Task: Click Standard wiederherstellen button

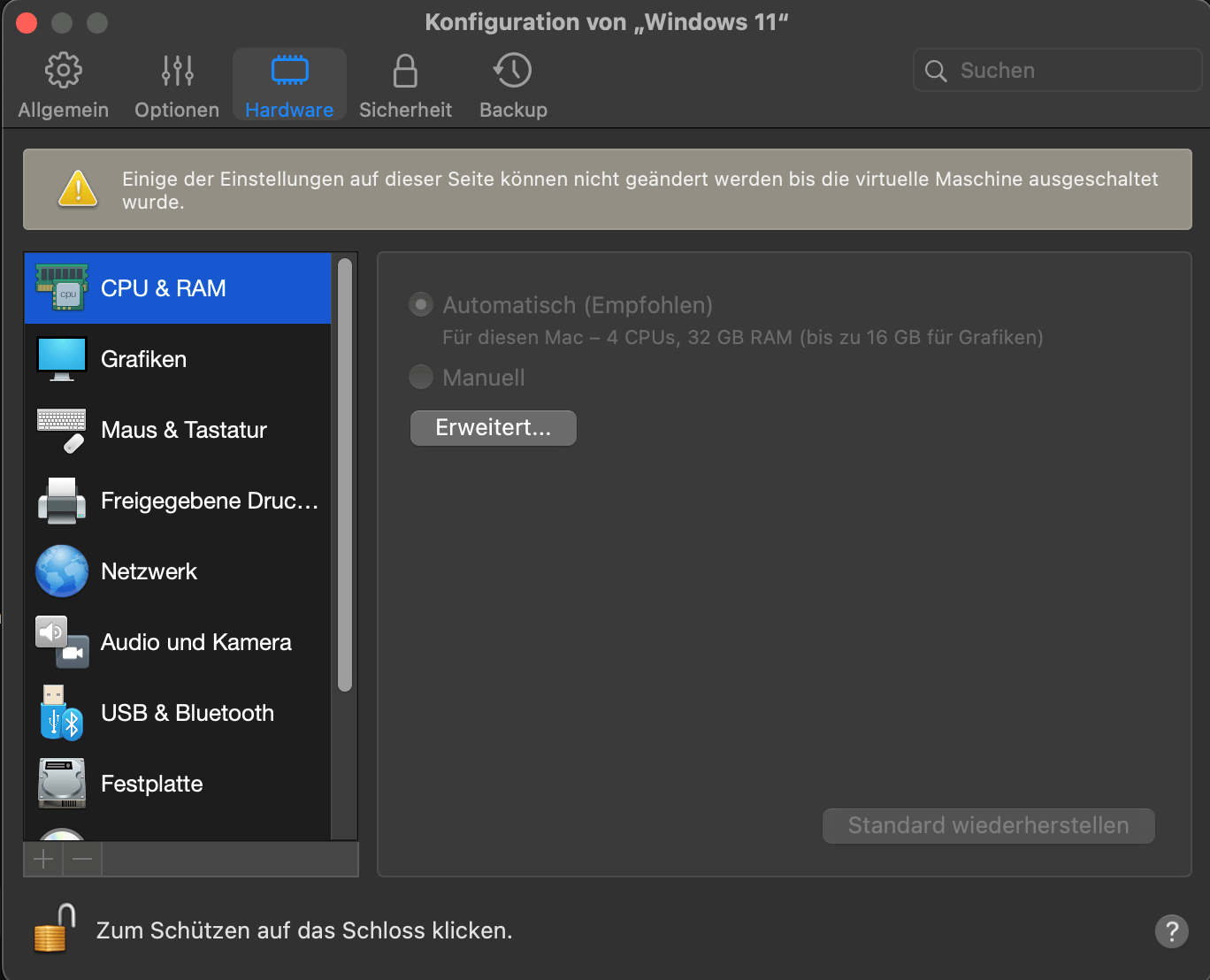Action: pos(988,825)
